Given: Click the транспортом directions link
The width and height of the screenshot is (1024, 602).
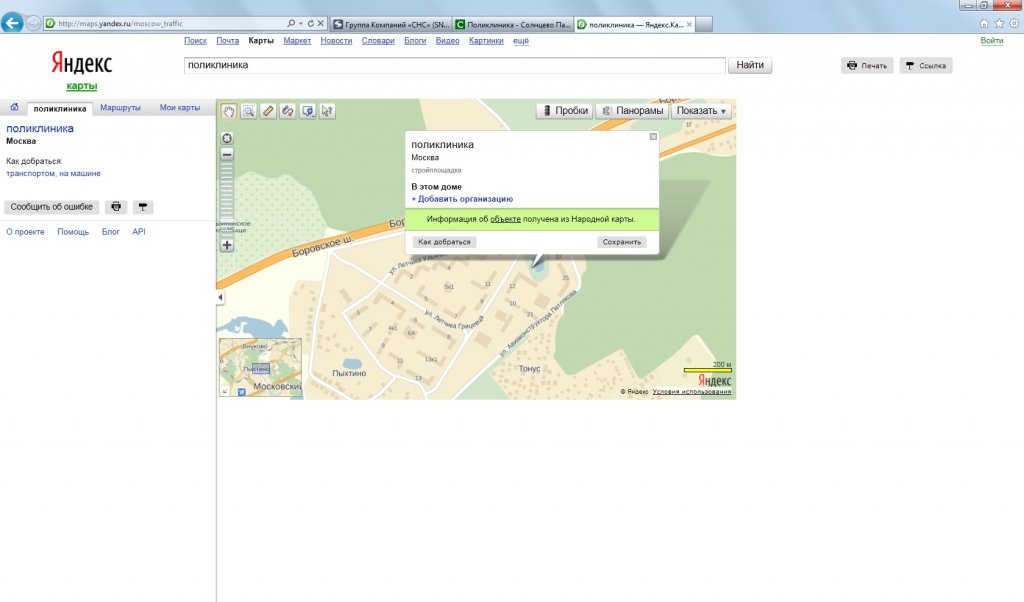Looking at the screenshot, I should coord(30,174).
